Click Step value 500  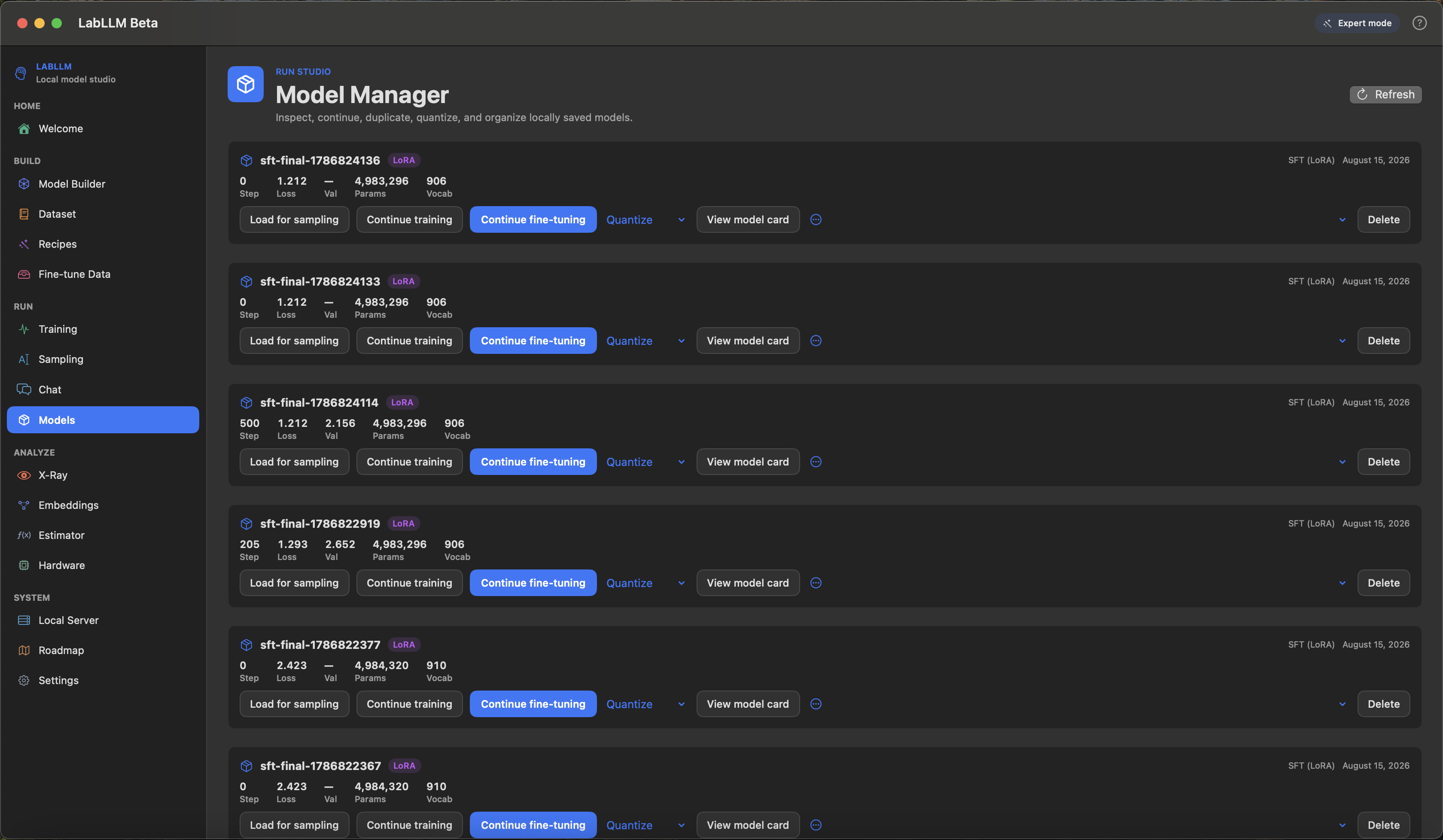tap(250, 423)
